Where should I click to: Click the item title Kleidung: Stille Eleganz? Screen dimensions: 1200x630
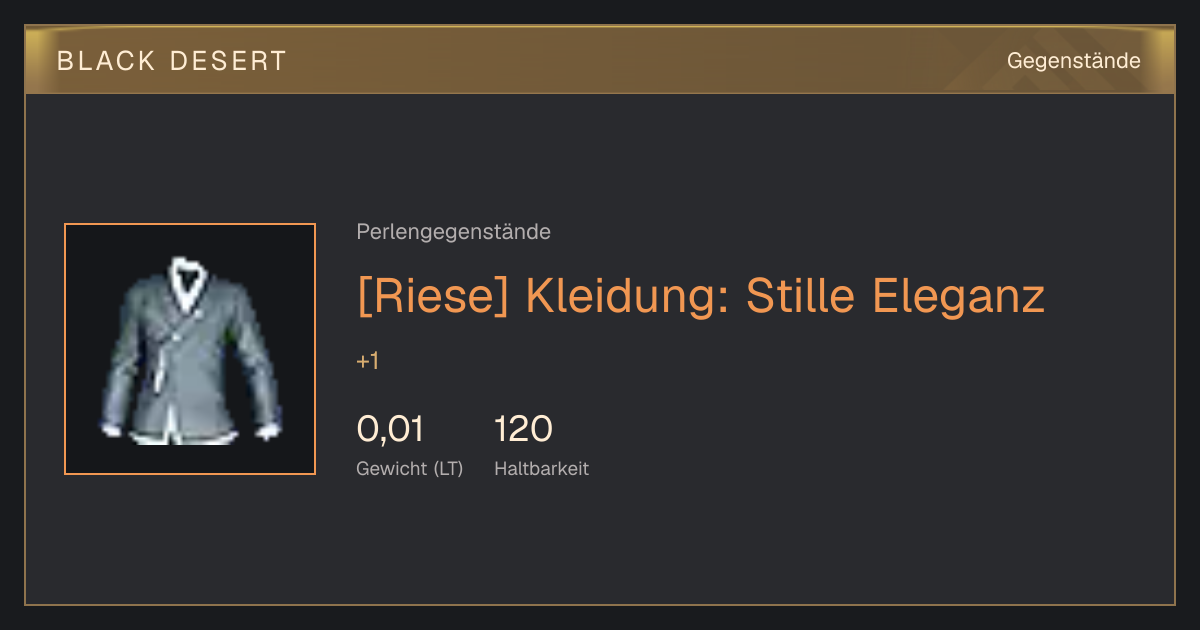click(x=785, y=296)
